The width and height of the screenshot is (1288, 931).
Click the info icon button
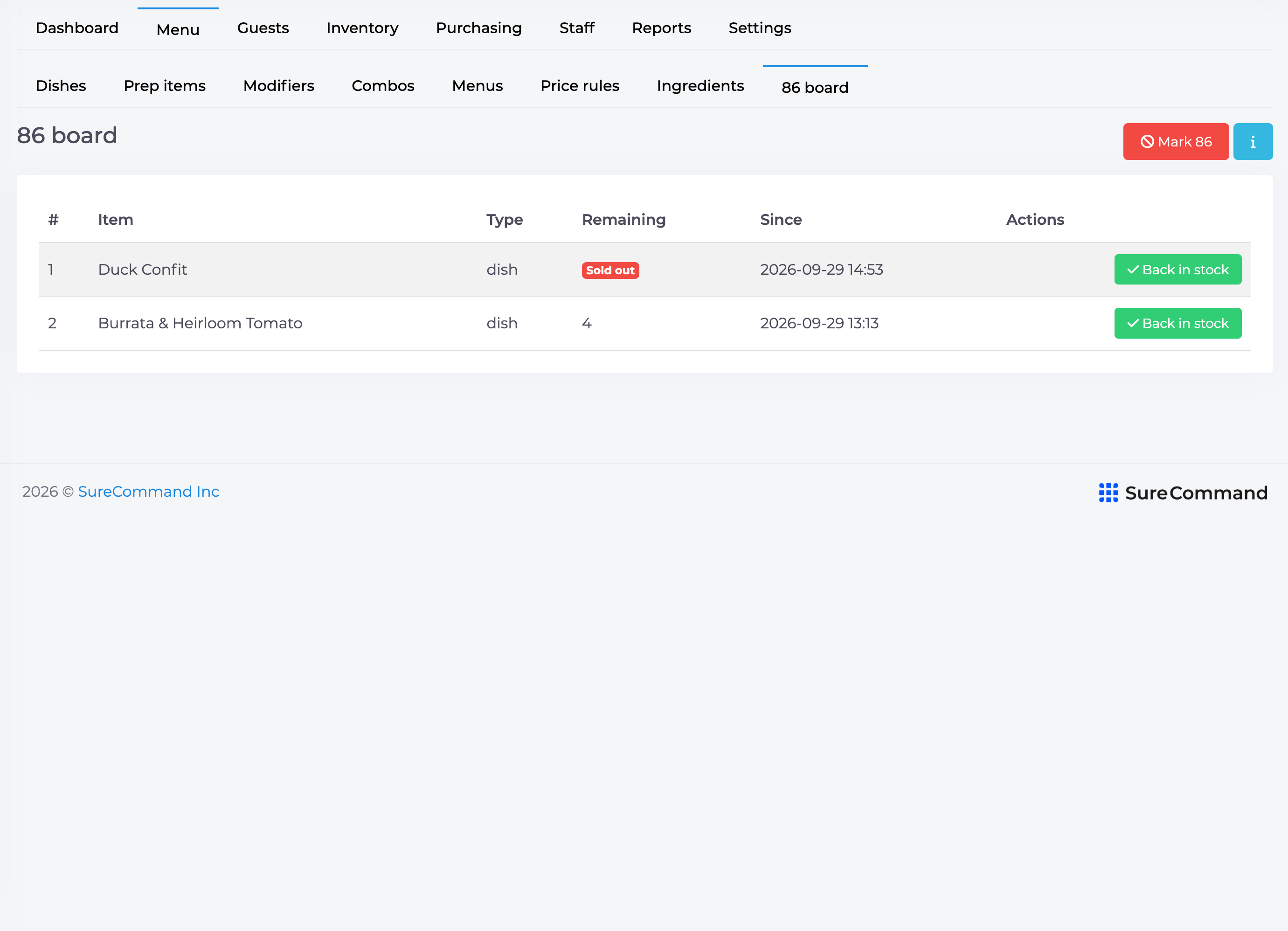tap(1252, 141)
